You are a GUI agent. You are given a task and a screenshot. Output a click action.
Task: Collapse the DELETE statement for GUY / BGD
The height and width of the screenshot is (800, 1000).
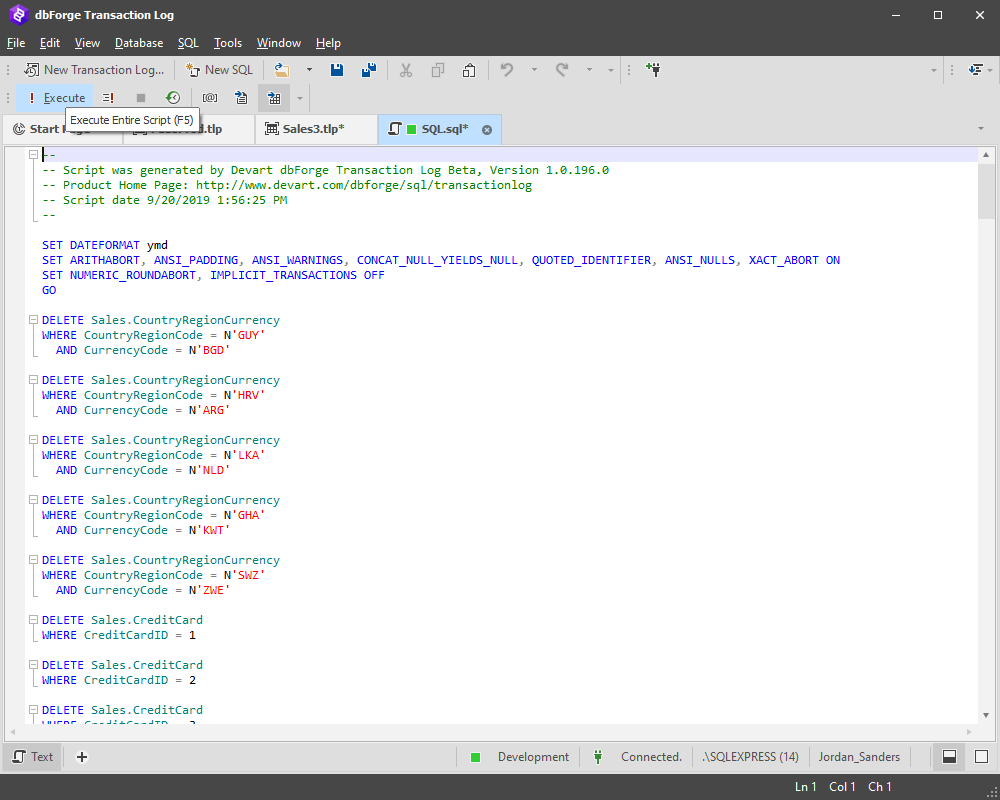click(x=34, y=320)
